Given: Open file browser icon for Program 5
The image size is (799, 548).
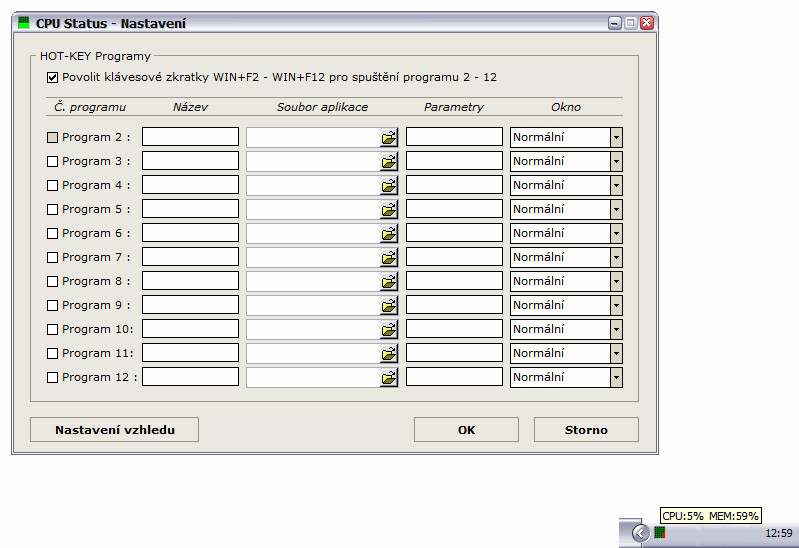Looking at the screenshot, I should pyautogui.click(x=389, y=210).
